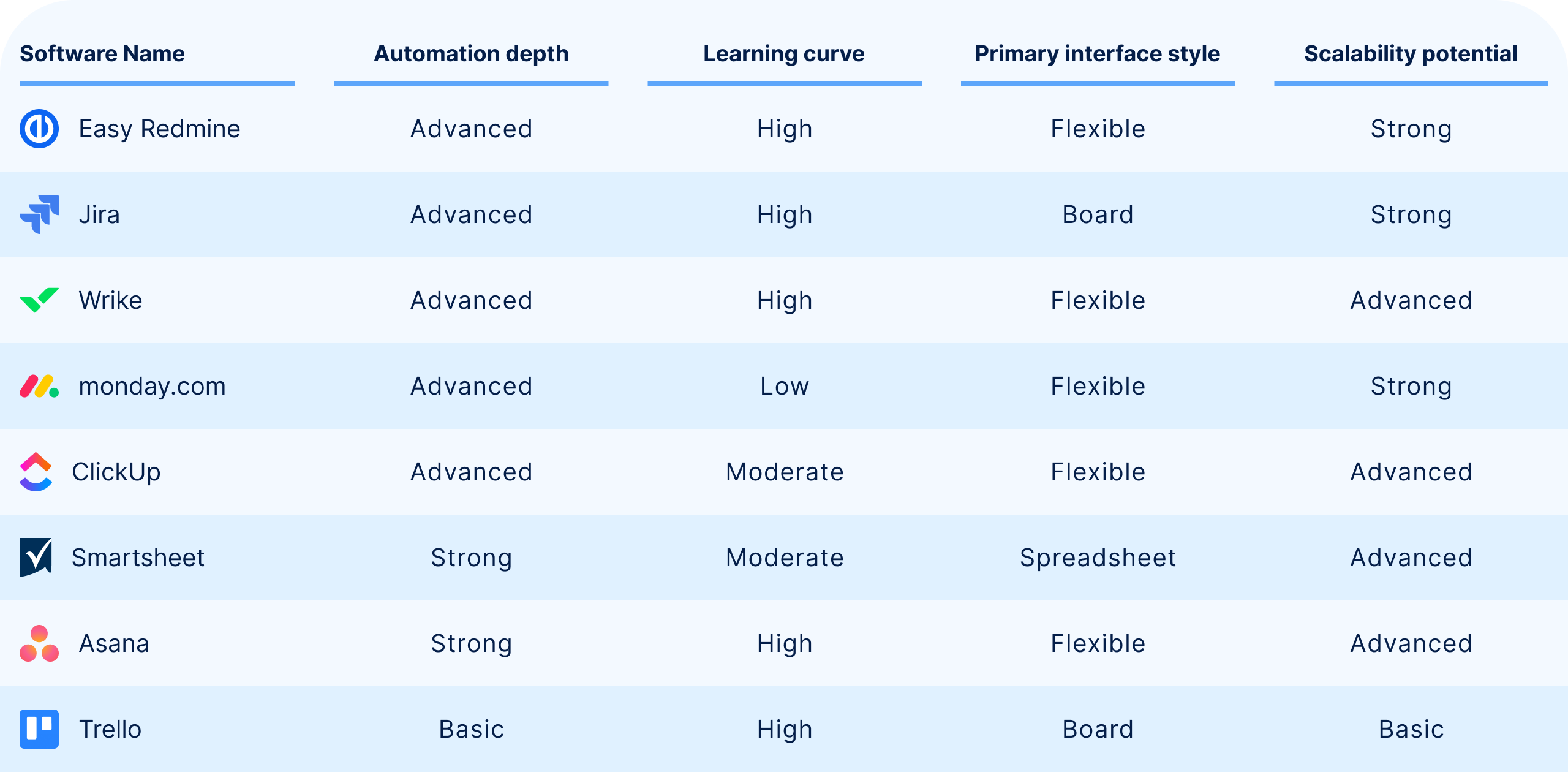Image resolution: width=1568 pixels, height=772 pixels.
Task: Open the monday.com name link
Action: (152, 386)
